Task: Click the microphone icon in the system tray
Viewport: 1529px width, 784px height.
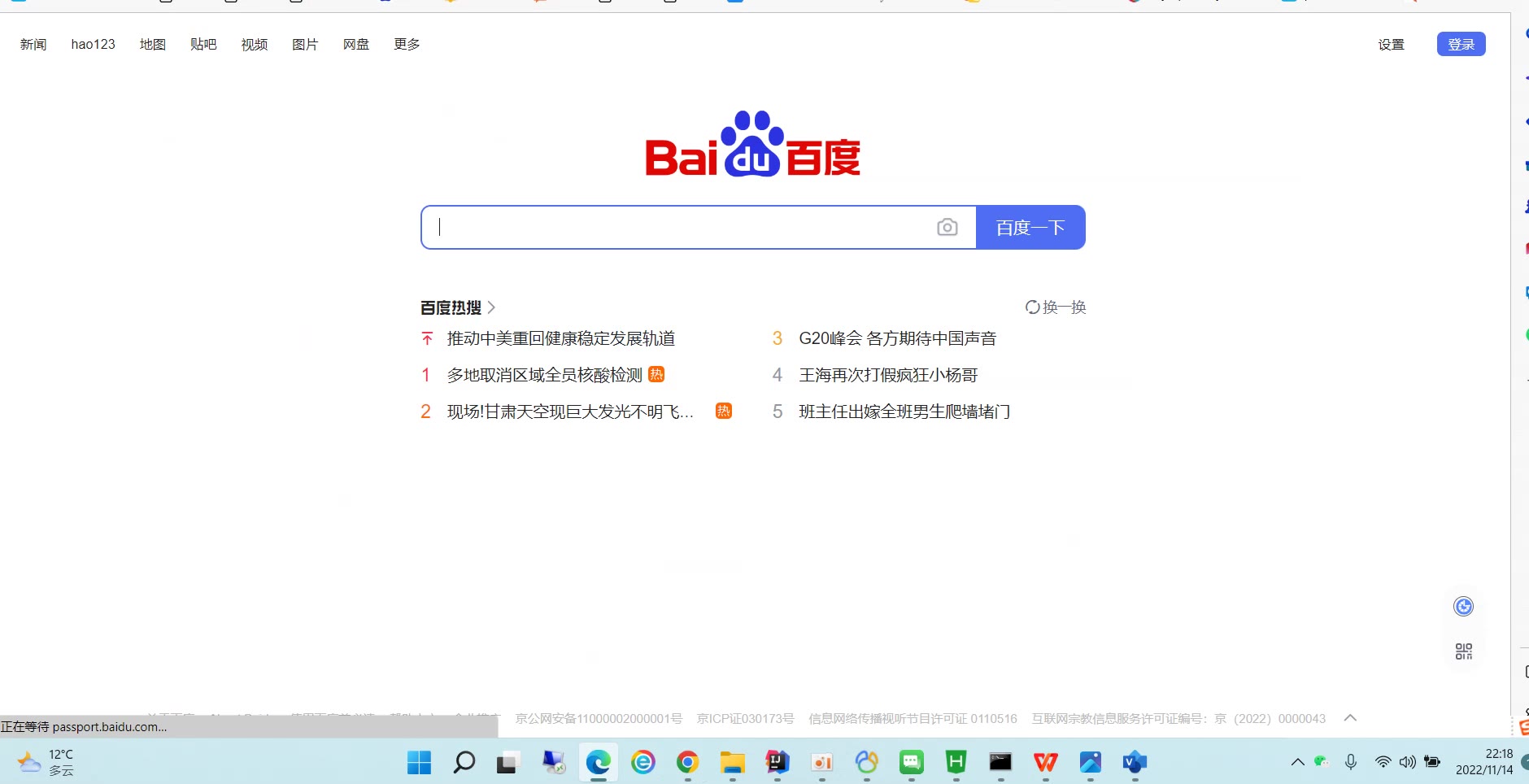Action: 1350,762
